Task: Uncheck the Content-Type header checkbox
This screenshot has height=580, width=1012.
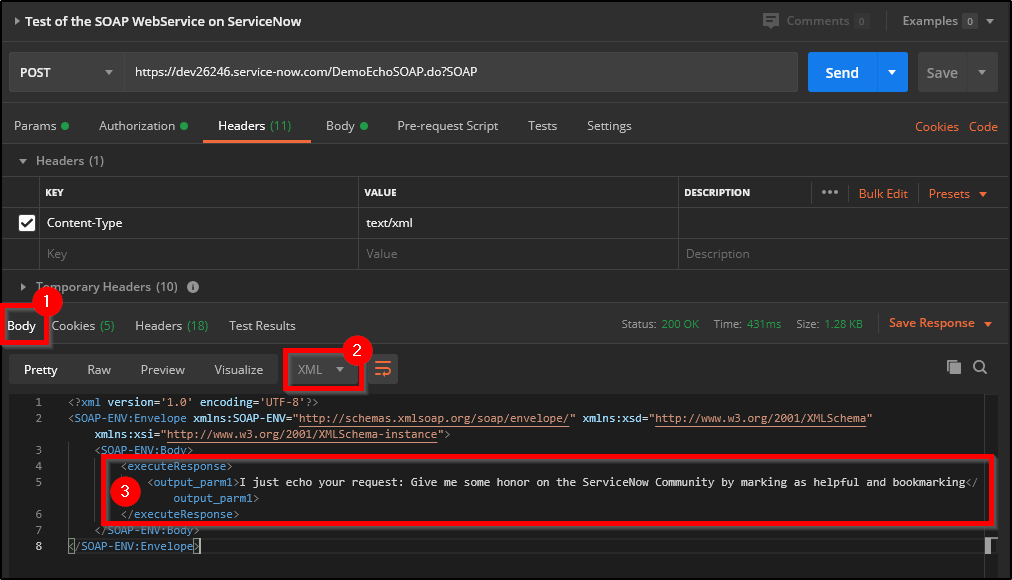Action: (x=27, y=222)
